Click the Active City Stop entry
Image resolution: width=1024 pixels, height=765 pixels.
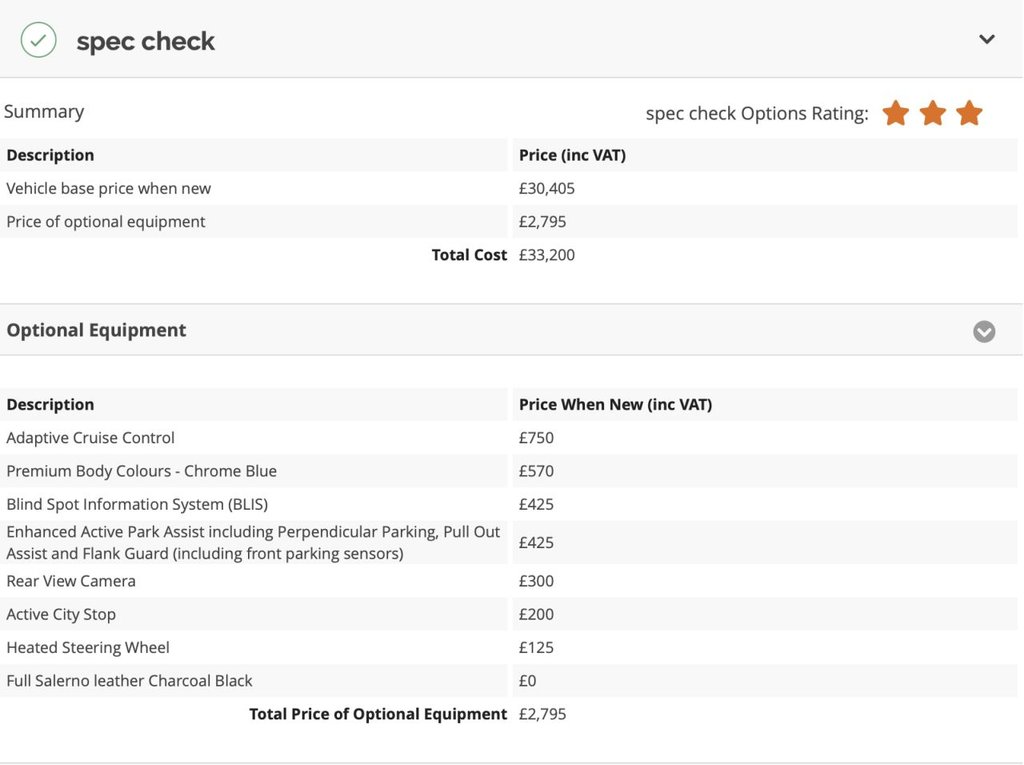pyautogui.click(x=61, y=614)
